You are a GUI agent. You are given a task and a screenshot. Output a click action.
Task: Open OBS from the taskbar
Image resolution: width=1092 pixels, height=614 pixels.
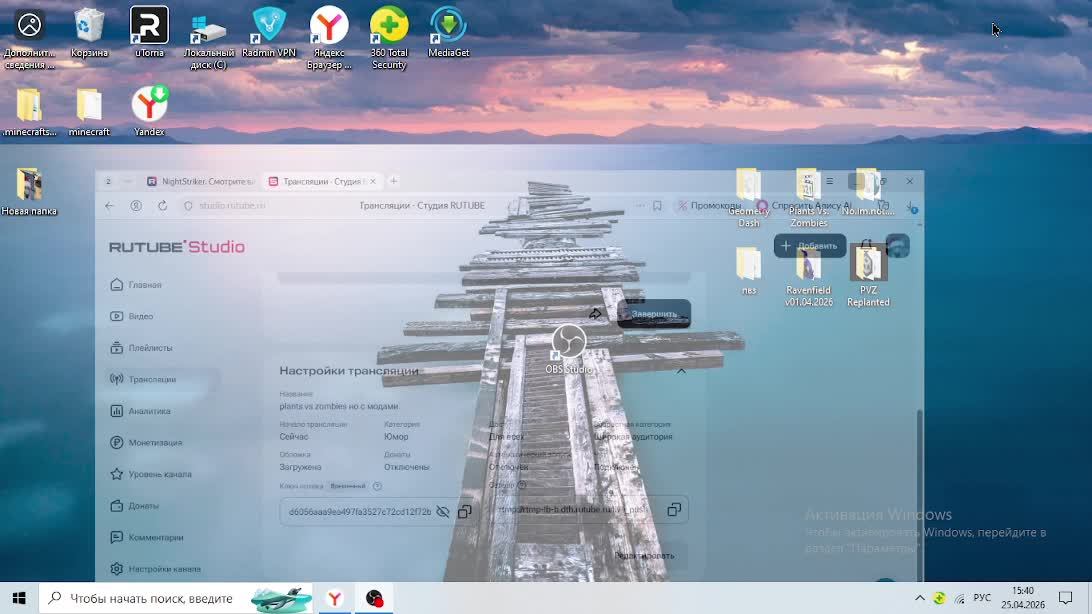pos(374,598)
